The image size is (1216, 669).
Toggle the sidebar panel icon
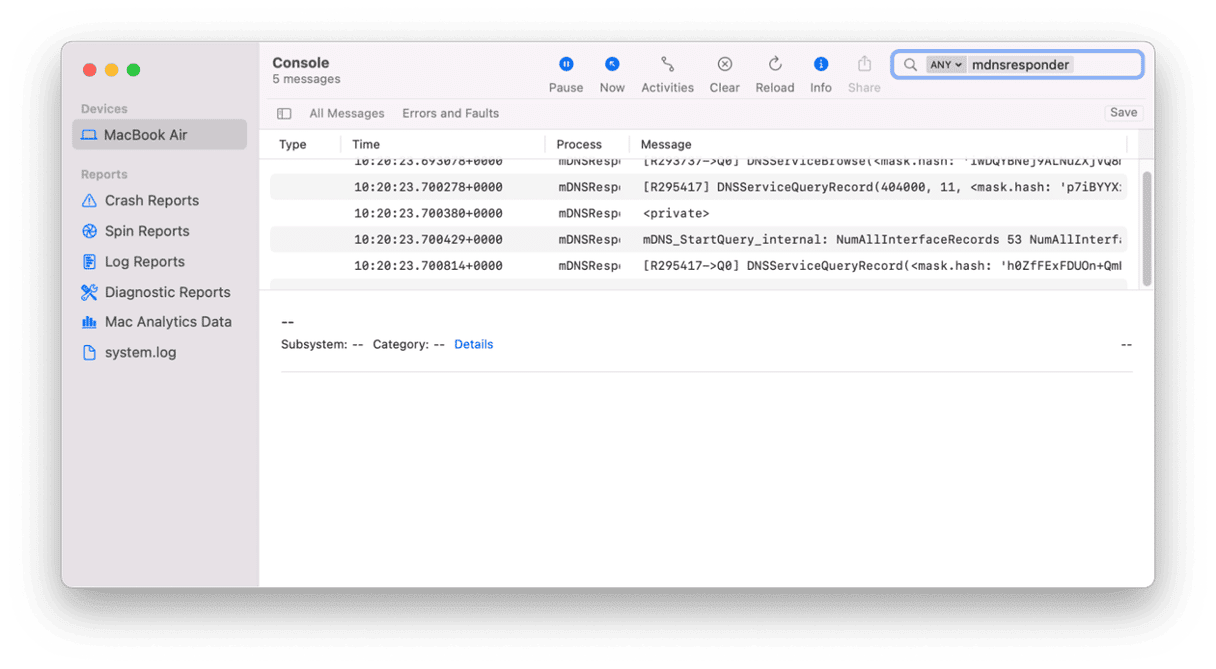point(284,114)
